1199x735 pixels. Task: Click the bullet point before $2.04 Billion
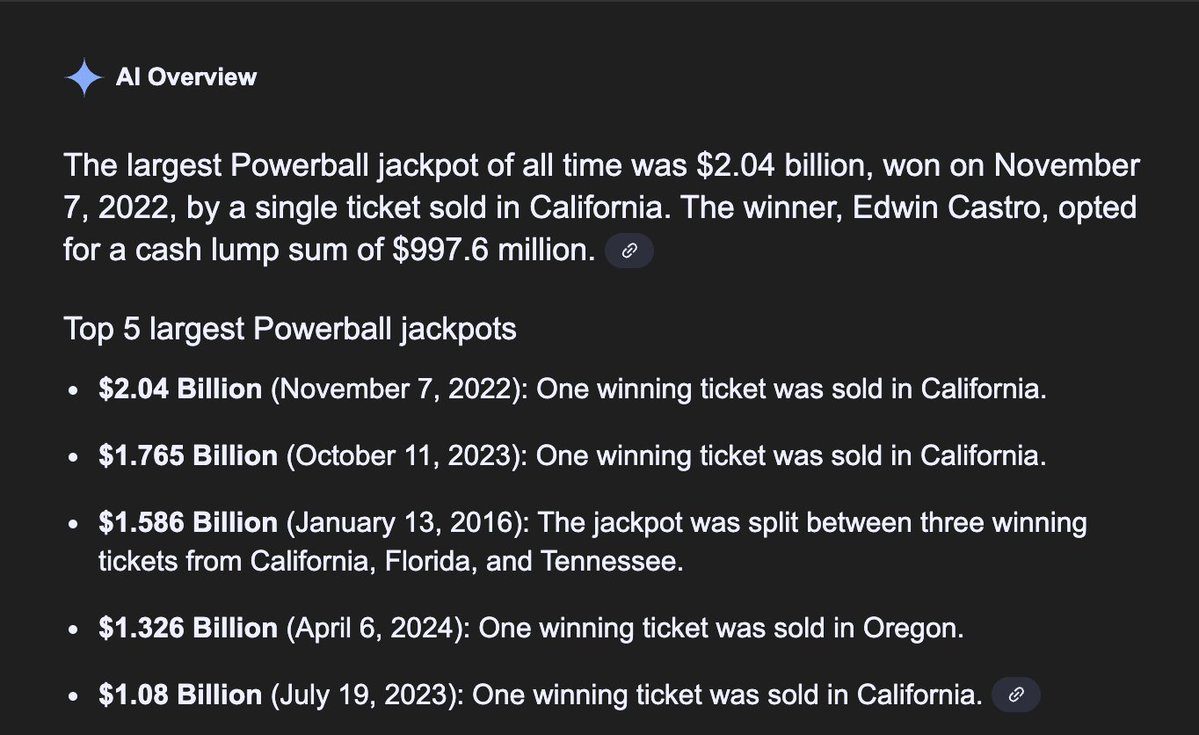pyautogui.click(x=73, y=390)
